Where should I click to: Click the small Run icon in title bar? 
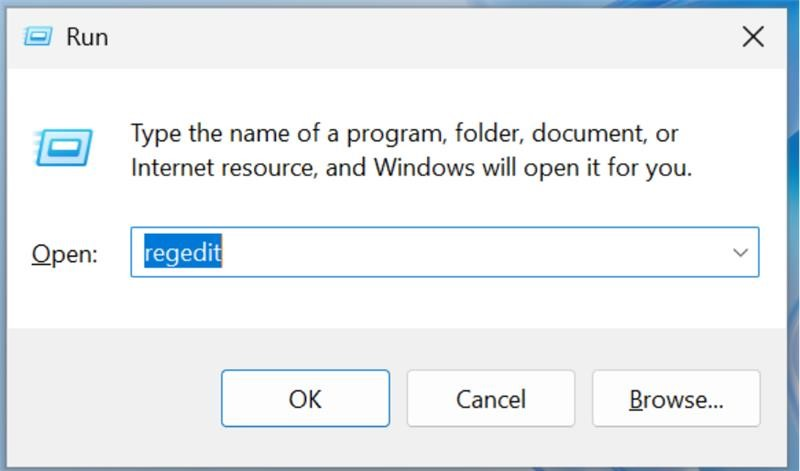click(x=38, y=37)
